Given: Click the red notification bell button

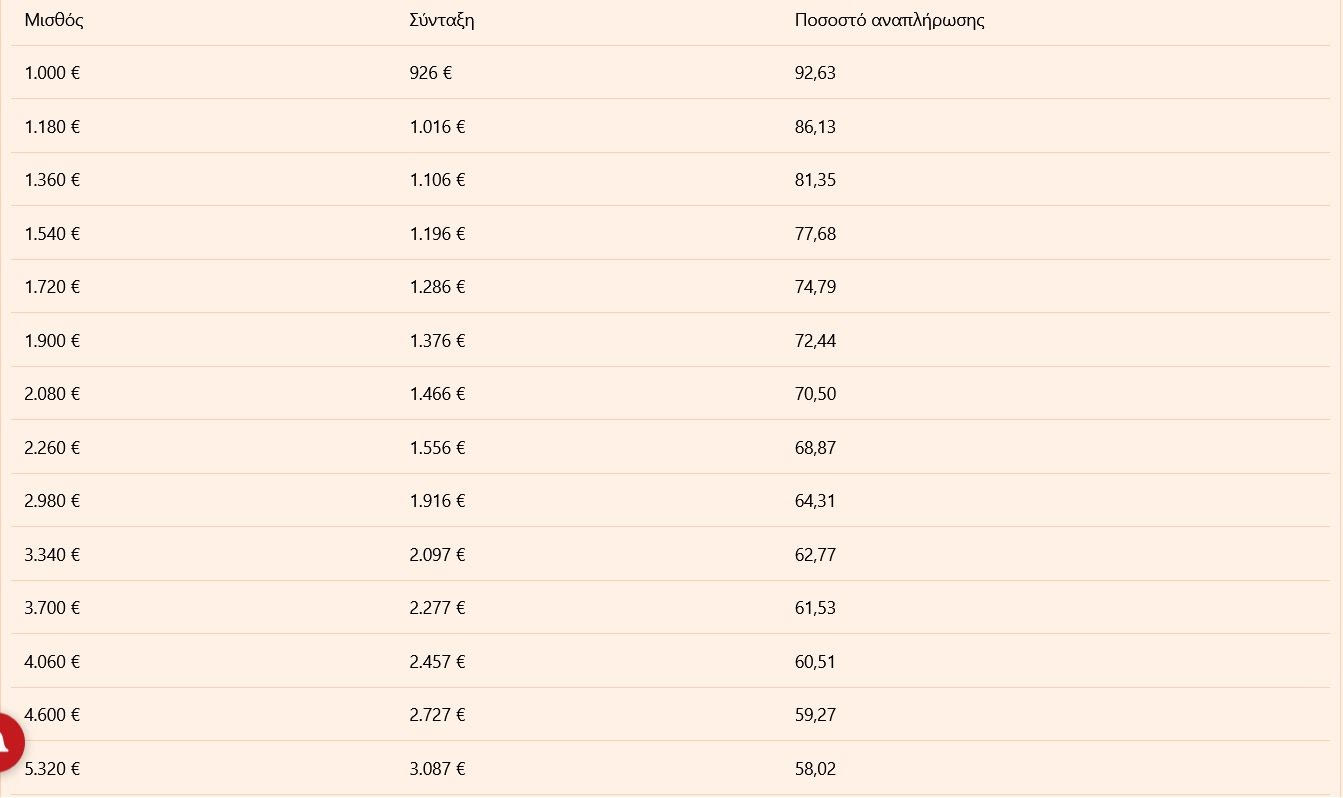Looking at the screenshot, I should [x=6, y=742].
